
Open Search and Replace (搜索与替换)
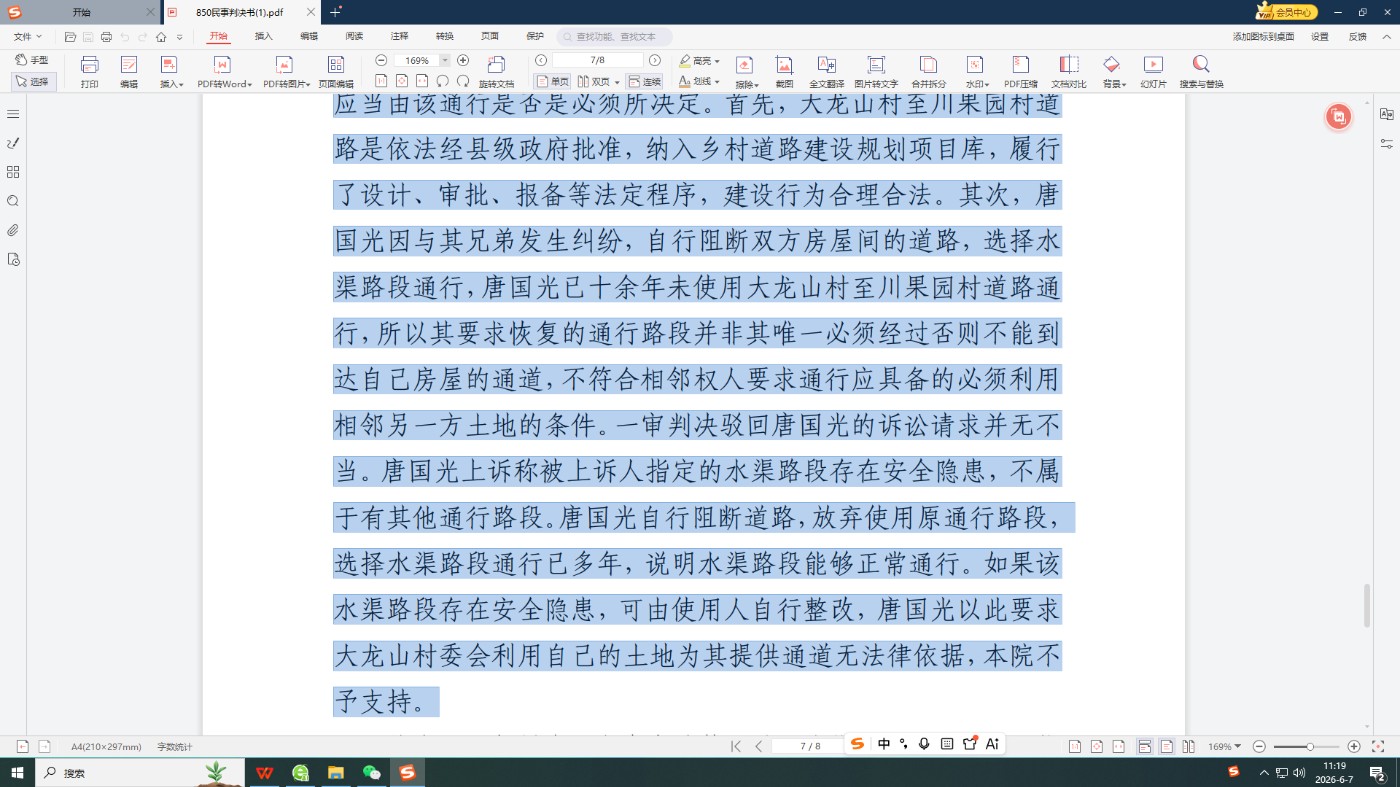[x=1201, y=72]
